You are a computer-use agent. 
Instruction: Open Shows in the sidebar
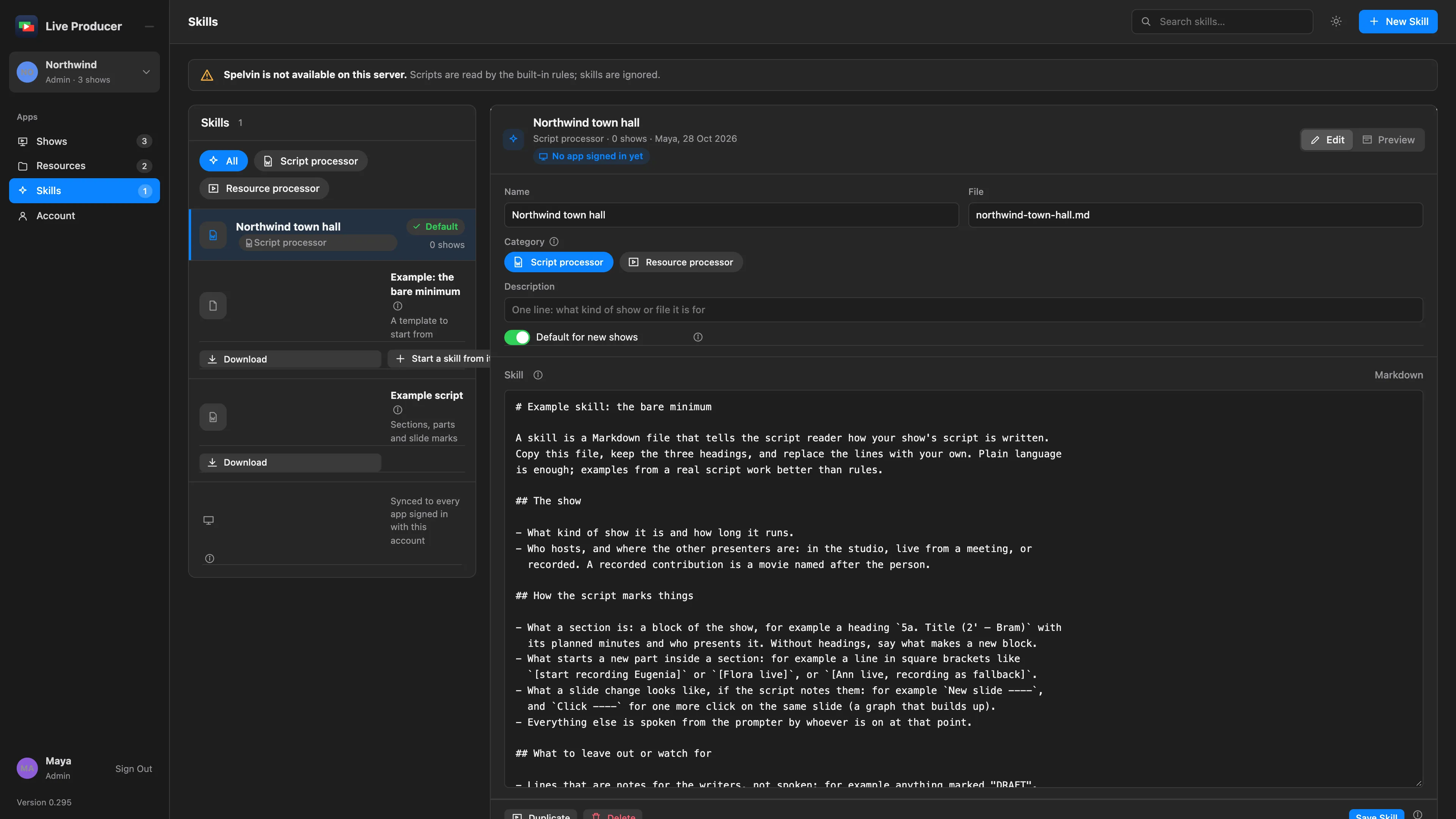point(84,141)
